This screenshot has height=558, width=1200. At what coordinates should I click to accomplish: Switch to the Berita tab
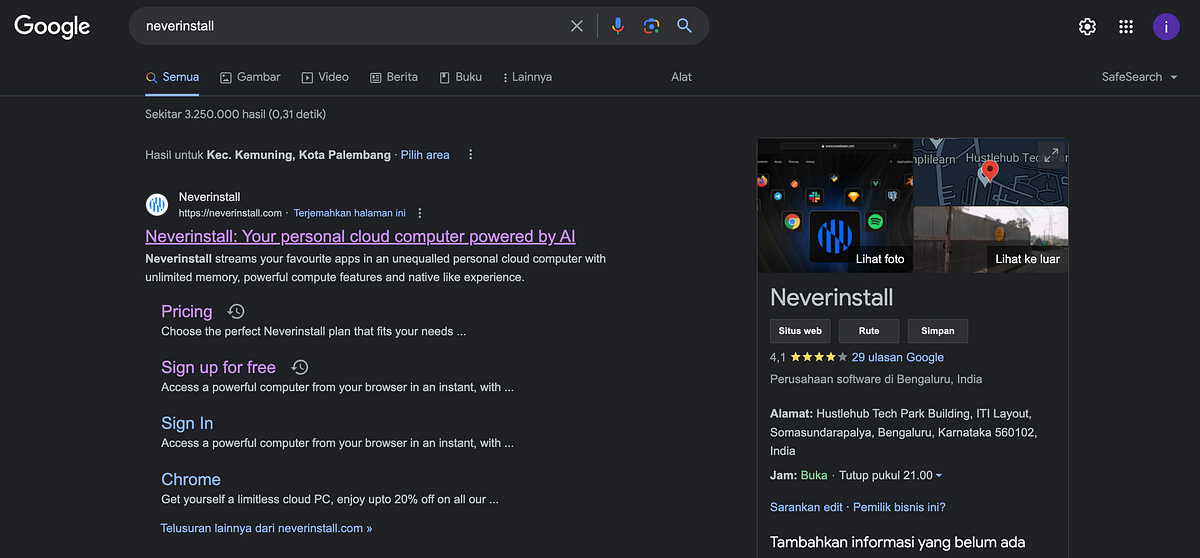pyautogui.click(x=394, y=77)
